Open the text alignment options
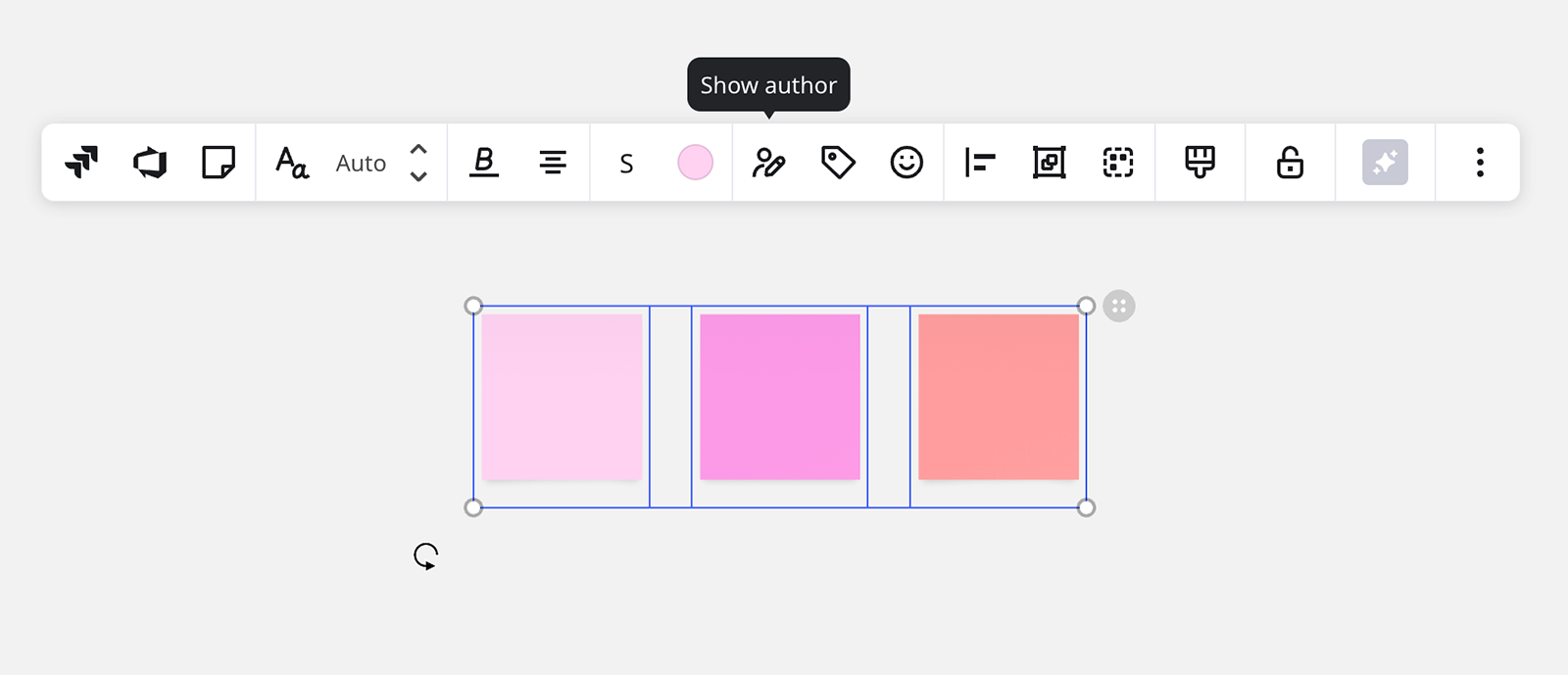 click(553, 162)
